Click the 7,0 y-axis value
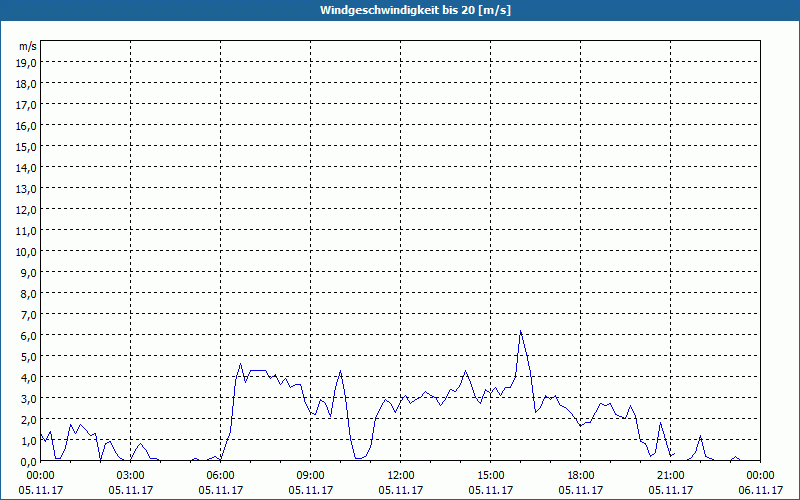Image resolution: width=800 pixels, height=500 pixels. (x=29, y=315)
